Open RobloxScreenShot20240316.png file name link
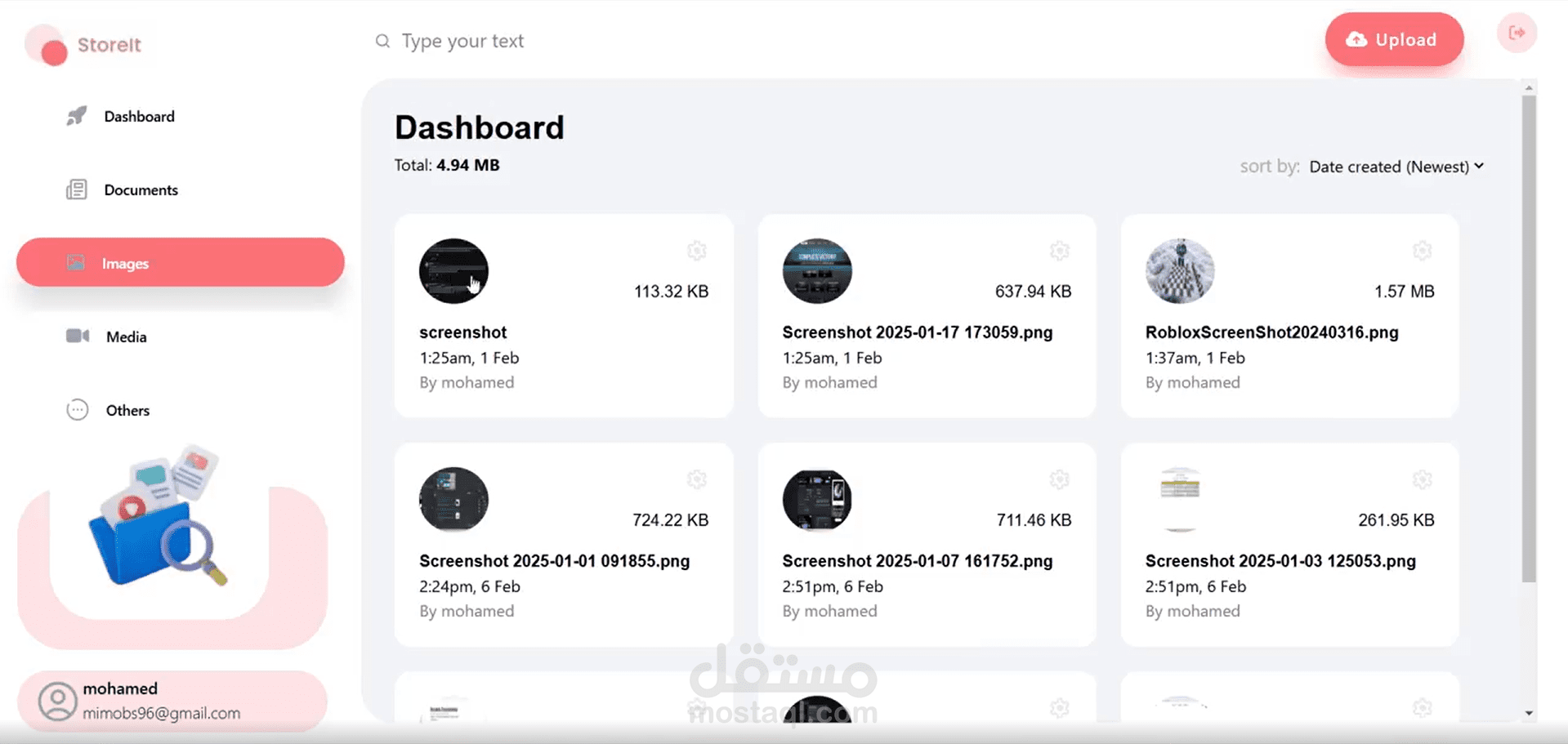The image size is (1568, 744). [1271, 332]
